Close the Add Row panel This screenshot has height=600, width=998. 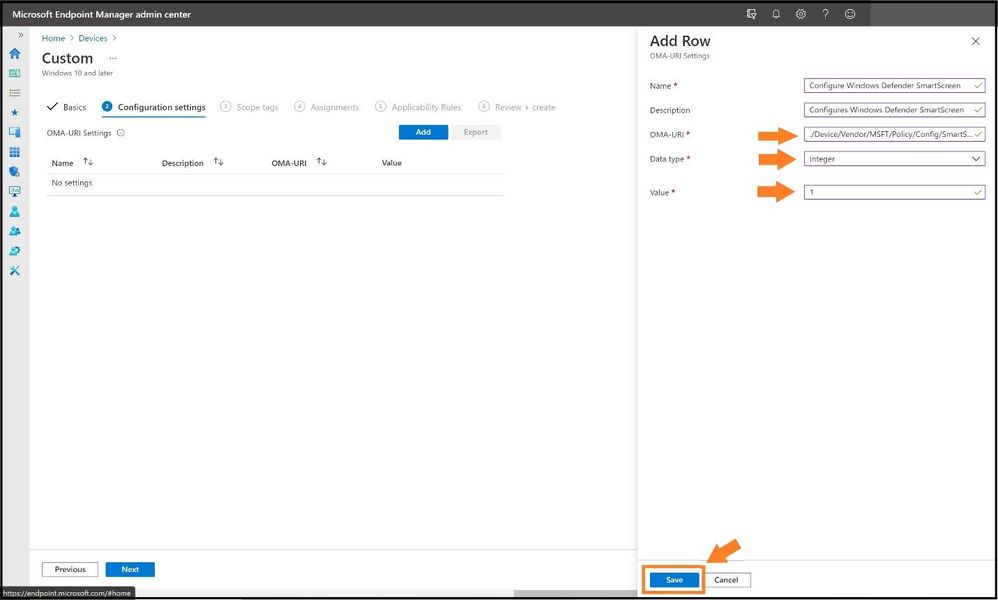click(976, 41)
